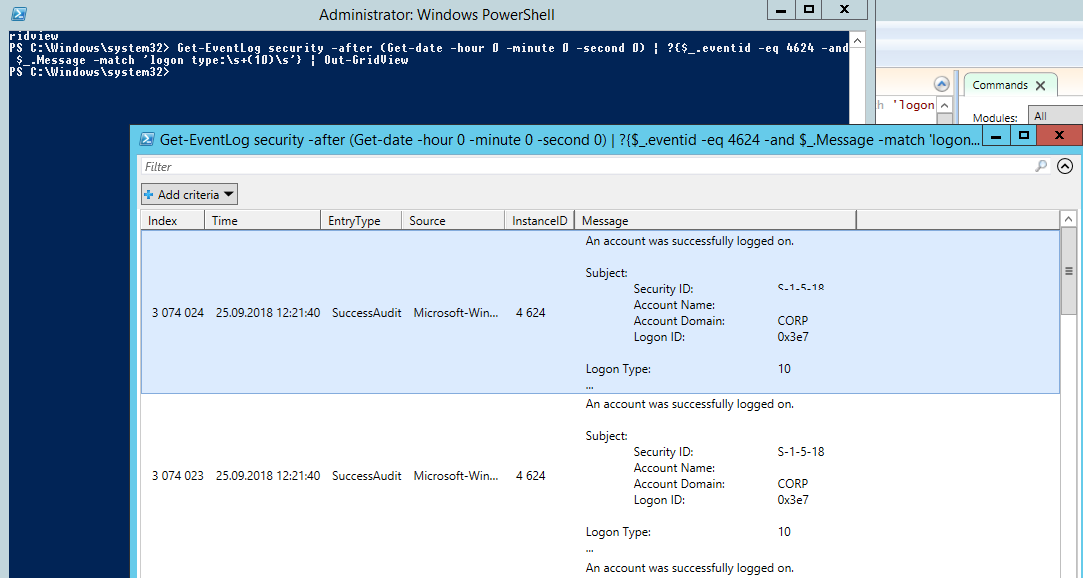Image resolution: width=1083 pixels, height=578 pixels.
Task: Close the Out-GridView window with red X
Action: point(1058,135)
